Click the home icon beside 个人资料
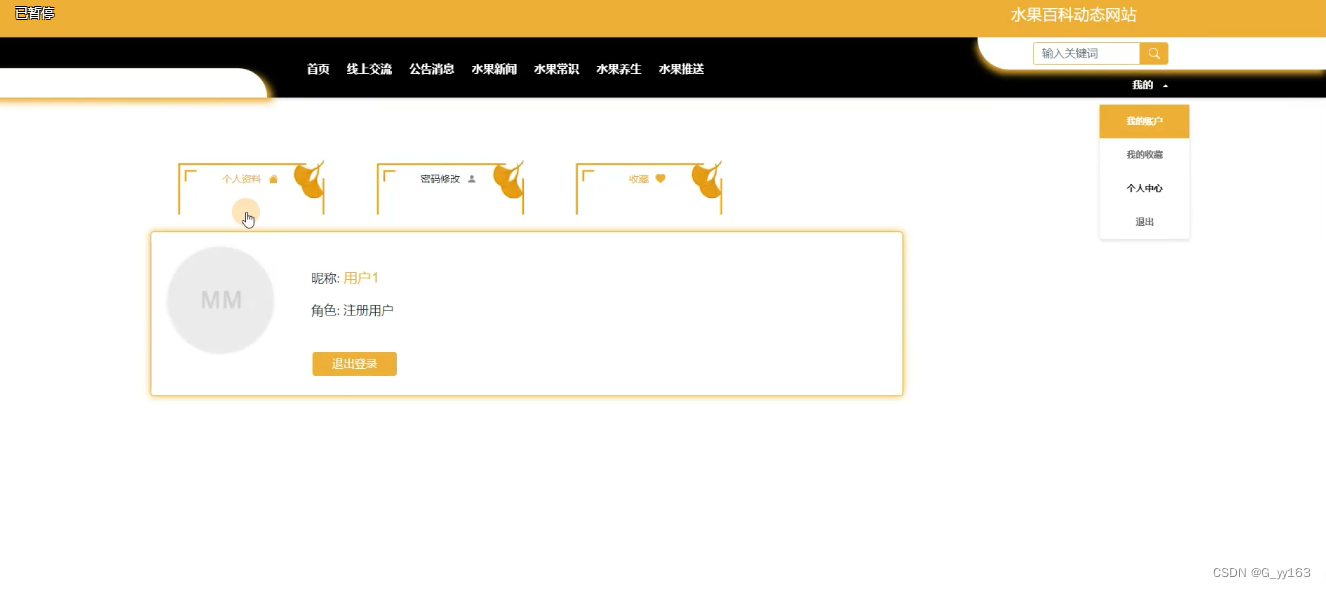This screenshot has width=1326, height=589. [x=273, y=179]
